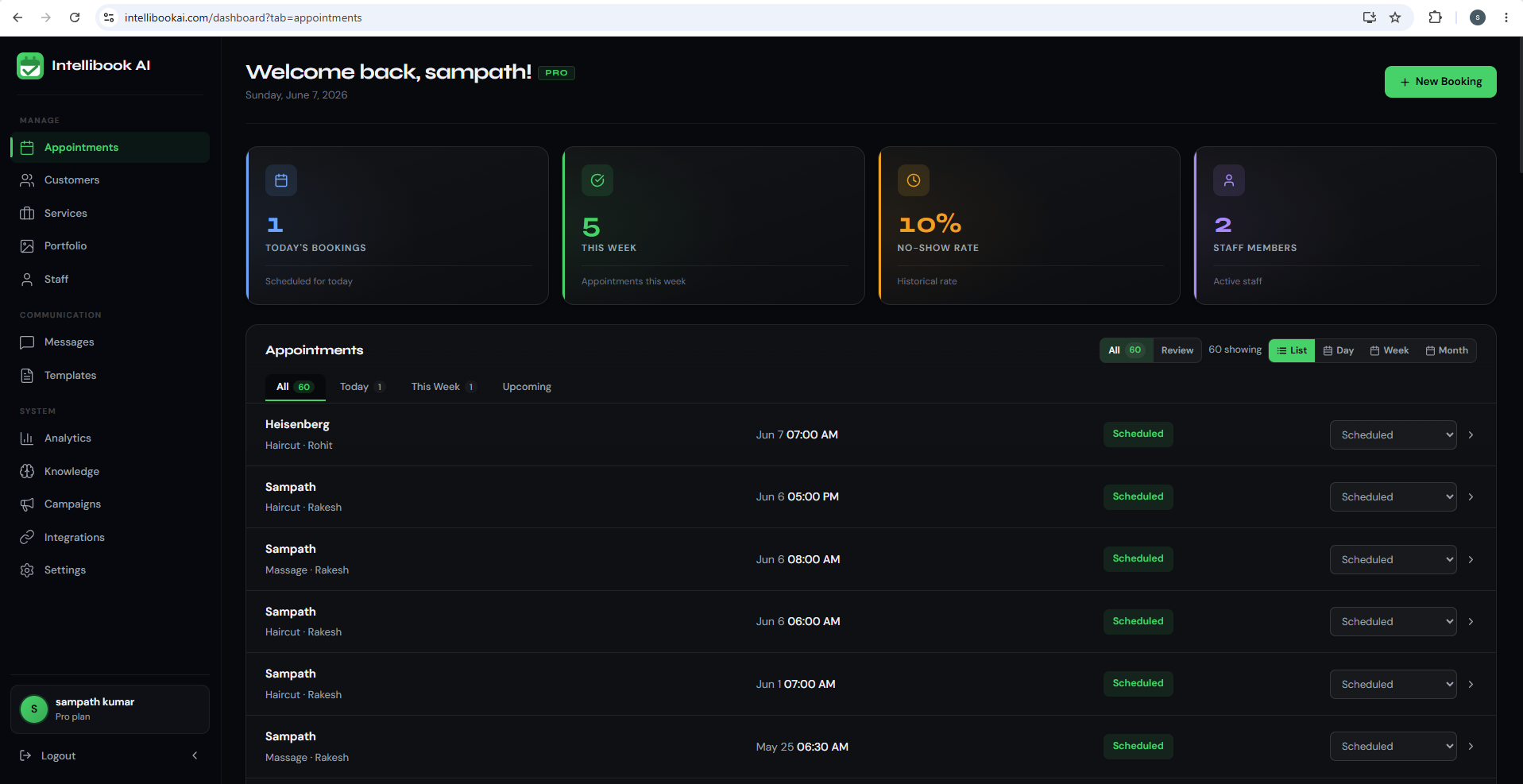Click "Massage · Rakesh" on May 25 row
The width and height of the screenshot is (1523, 784).
click(x=307, y=758)
